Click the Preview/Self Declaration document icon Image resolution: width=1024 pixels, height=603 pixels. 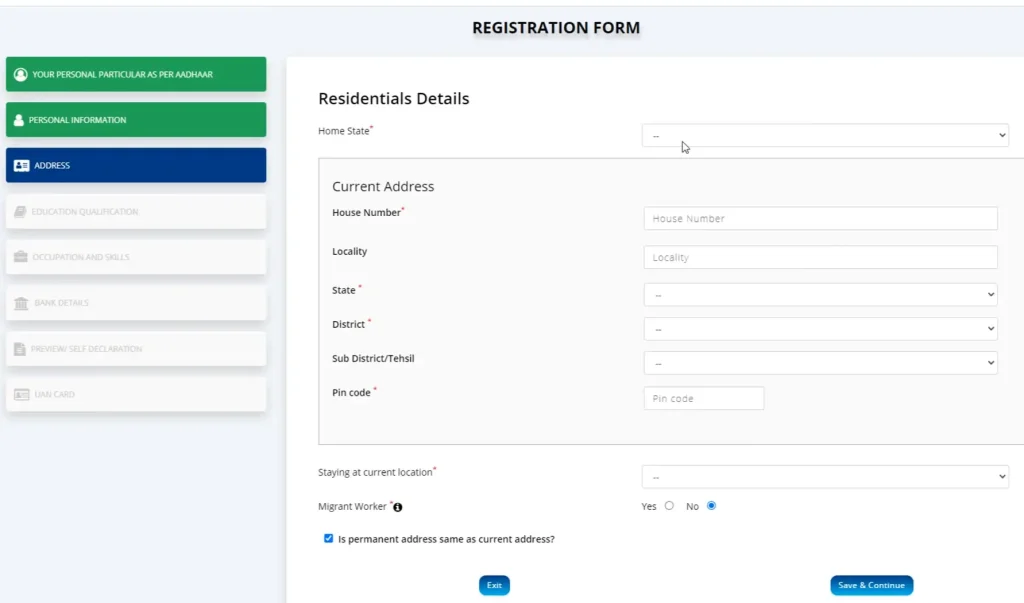point(21,349)
